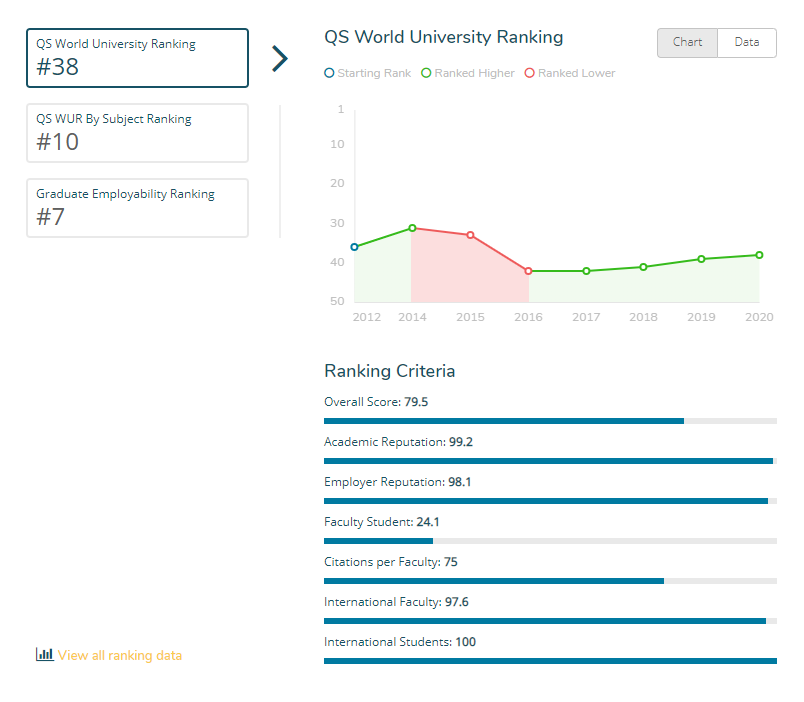Click the 2018 data point on chart
804x702 pixels.
[644, 267]
